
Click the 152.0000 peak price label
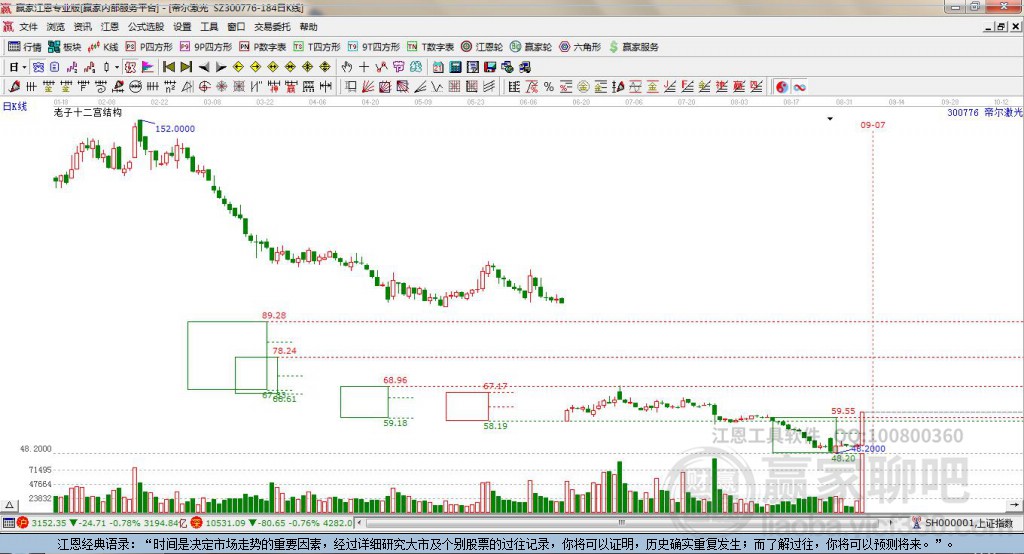tap(175, 129)
